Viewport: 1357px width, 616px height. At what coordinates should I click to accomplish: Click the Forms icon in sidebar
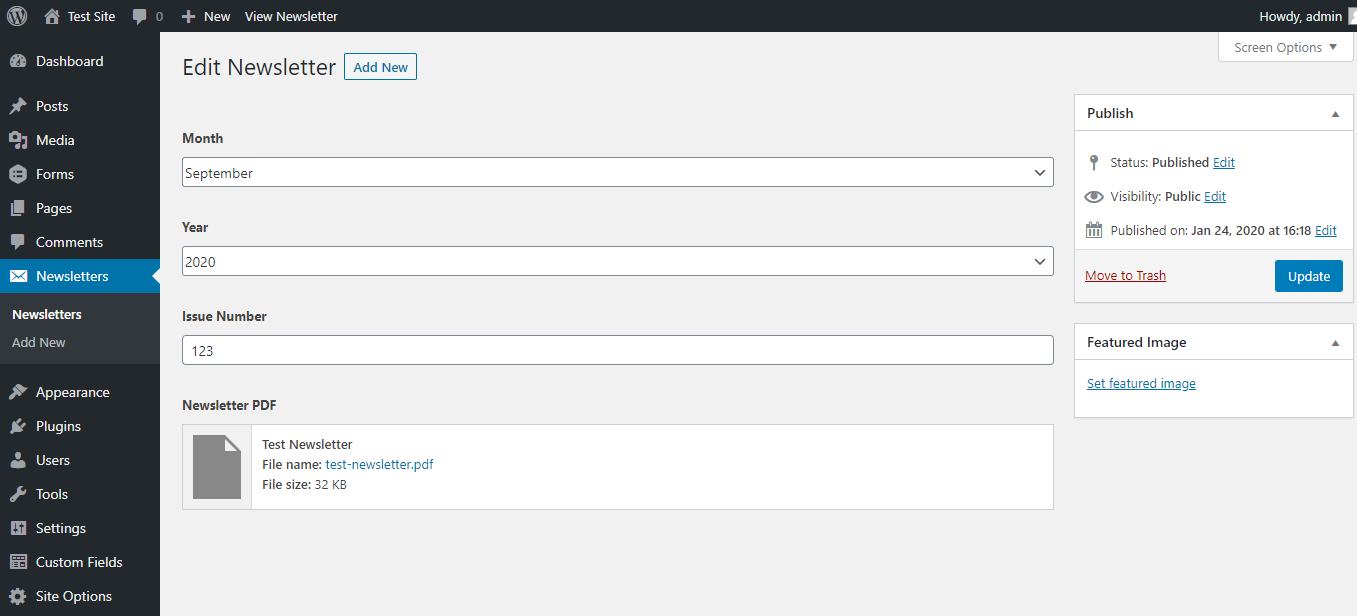coord(17,174)
